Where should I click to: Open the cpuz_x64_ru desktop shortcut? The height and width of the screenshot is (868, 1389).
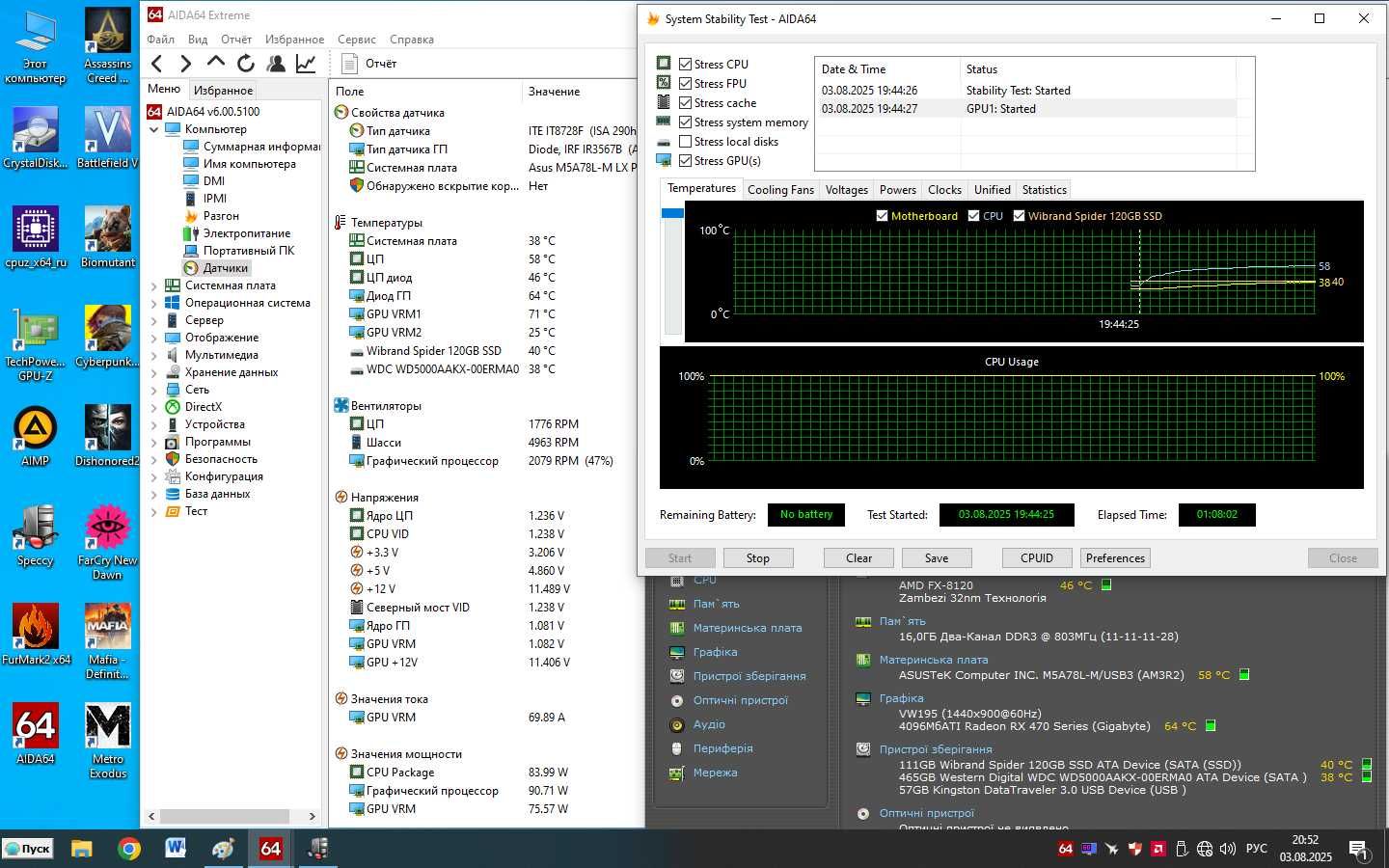coord(36,237)
